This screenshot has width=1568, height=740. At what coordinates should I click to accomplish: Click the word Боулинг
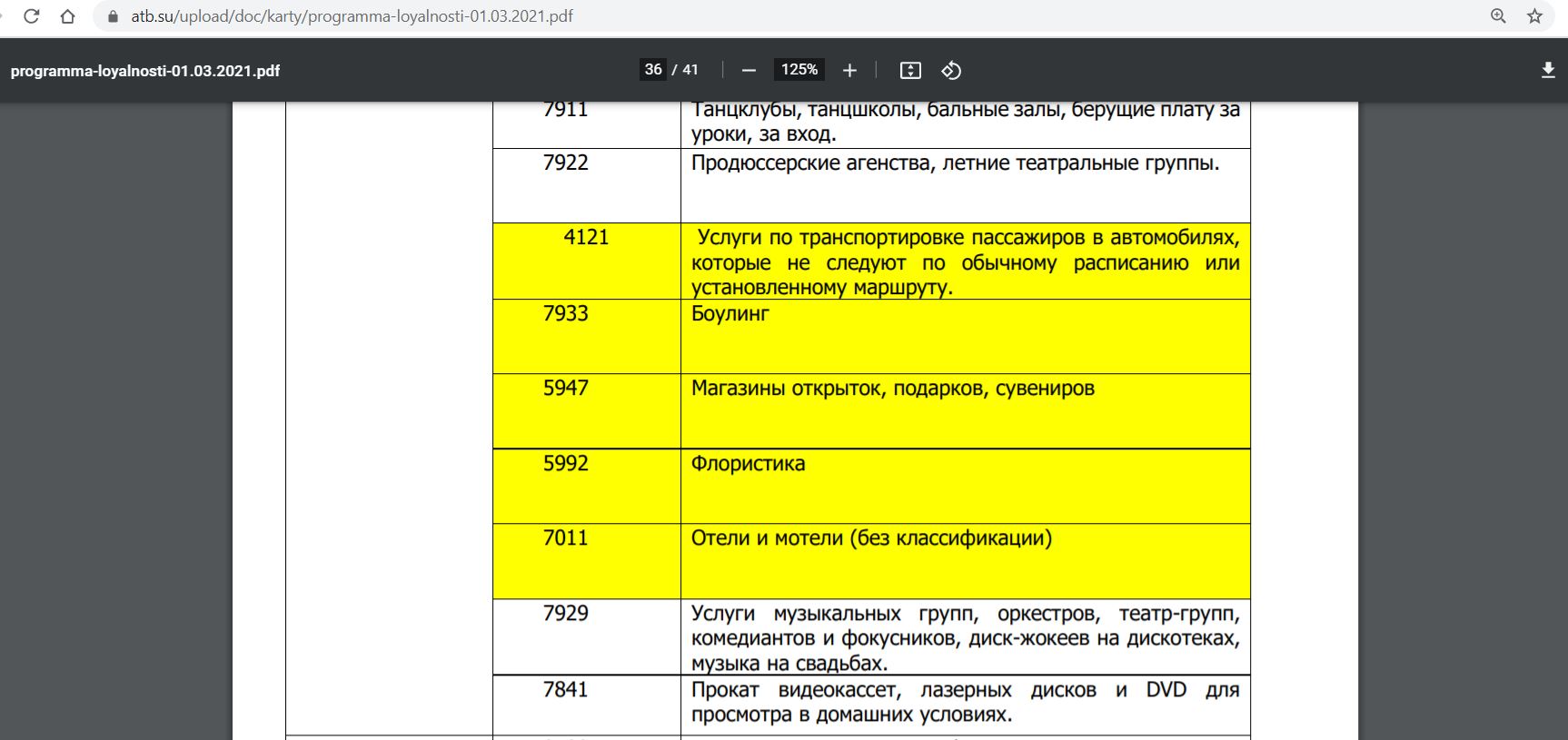[730, 314]
